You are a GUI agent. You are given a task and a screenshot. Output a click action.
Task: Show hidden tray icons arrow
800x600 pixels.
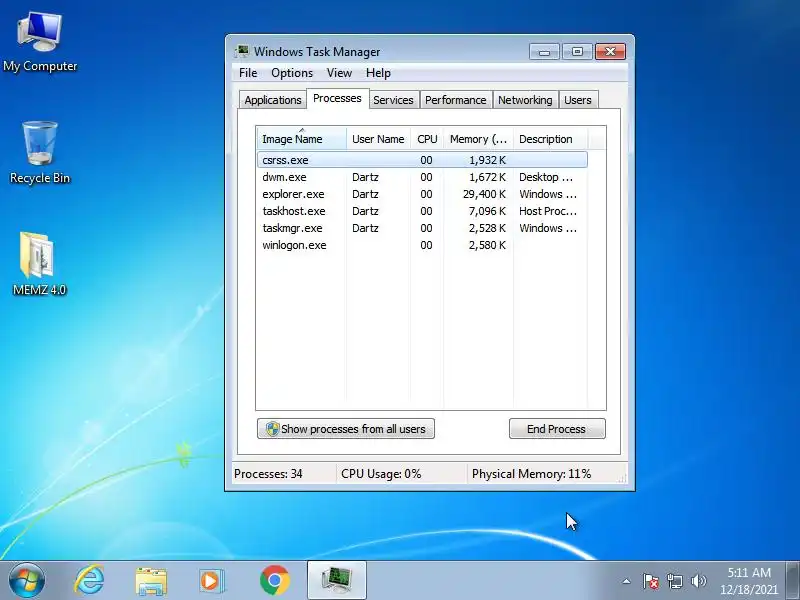(x=627, y=581)
